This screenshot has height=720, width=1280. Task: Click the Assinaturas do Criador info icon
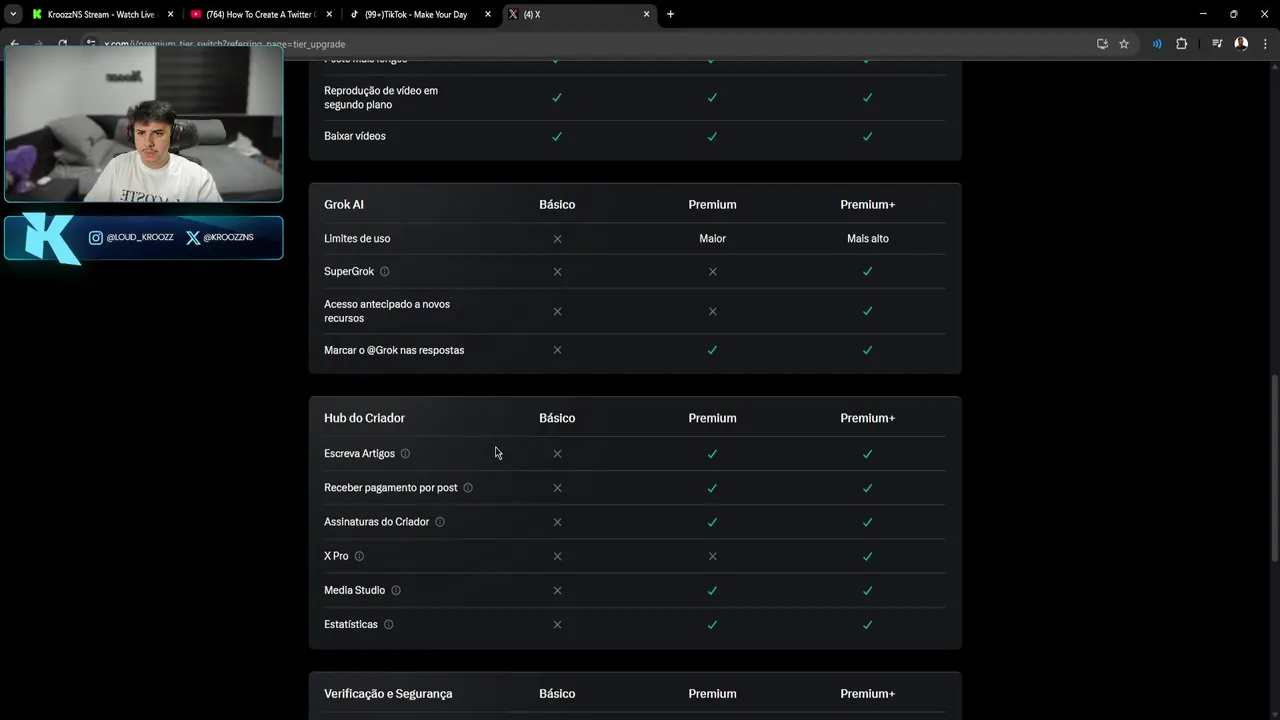click(x=440, y=522)
